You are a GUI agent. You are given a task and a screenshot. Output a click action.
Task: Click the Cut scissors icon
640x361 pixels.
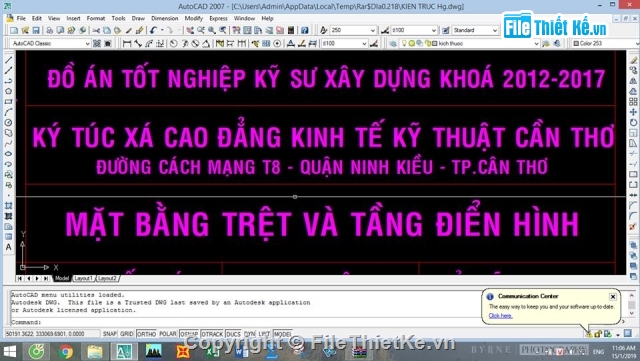click(96, 30)
